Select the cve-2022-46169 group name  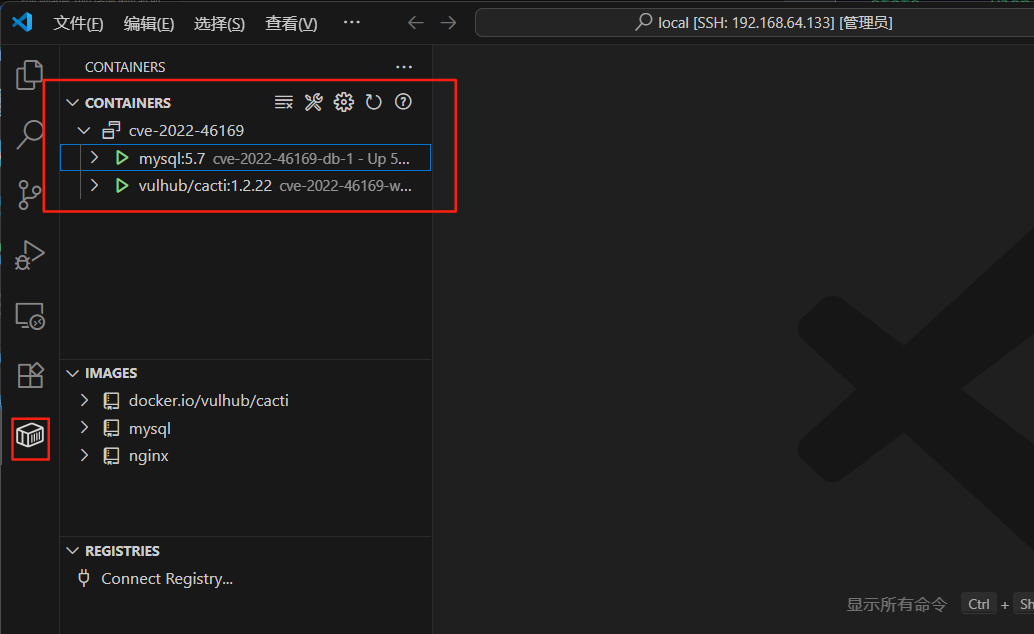(187, 131)
